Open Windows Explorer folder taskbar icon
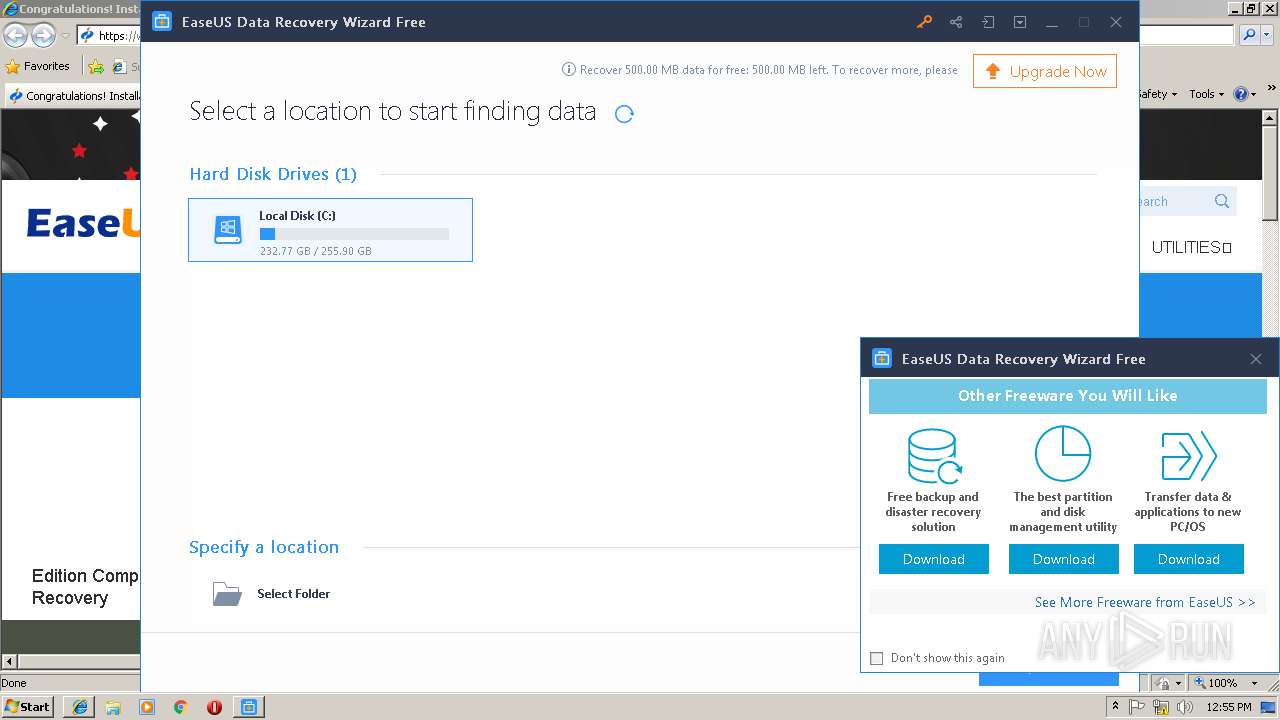The width and height of the screenshot is (1280, 720). [113, 707]
